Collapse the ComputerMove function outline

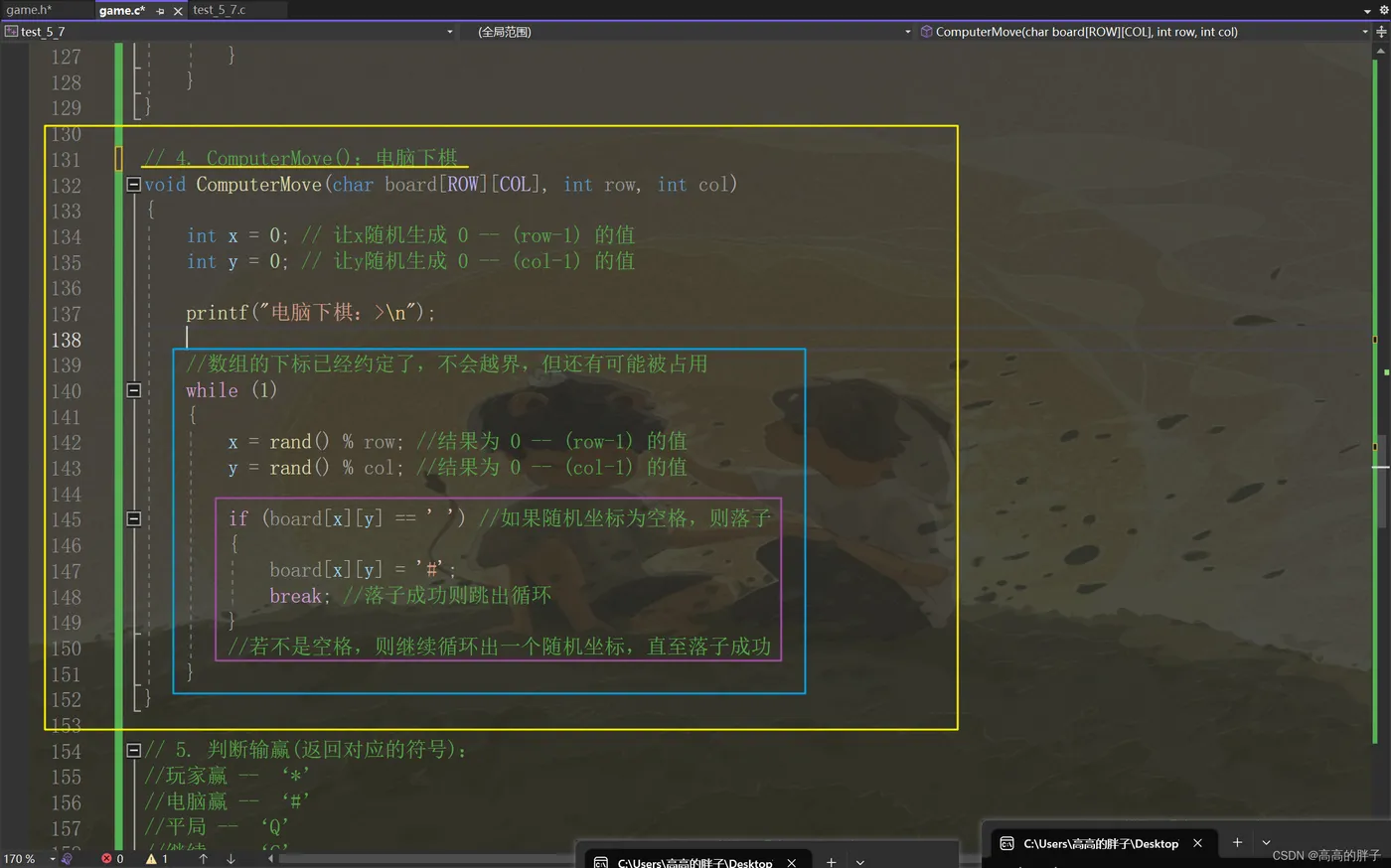(x=133, y=184)
